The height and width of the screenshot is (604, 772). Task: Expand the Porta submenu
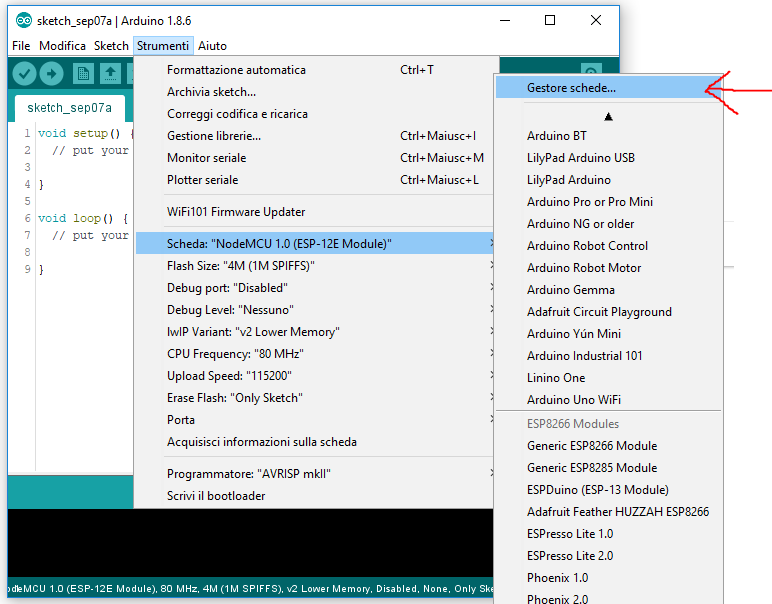point(314,420)
